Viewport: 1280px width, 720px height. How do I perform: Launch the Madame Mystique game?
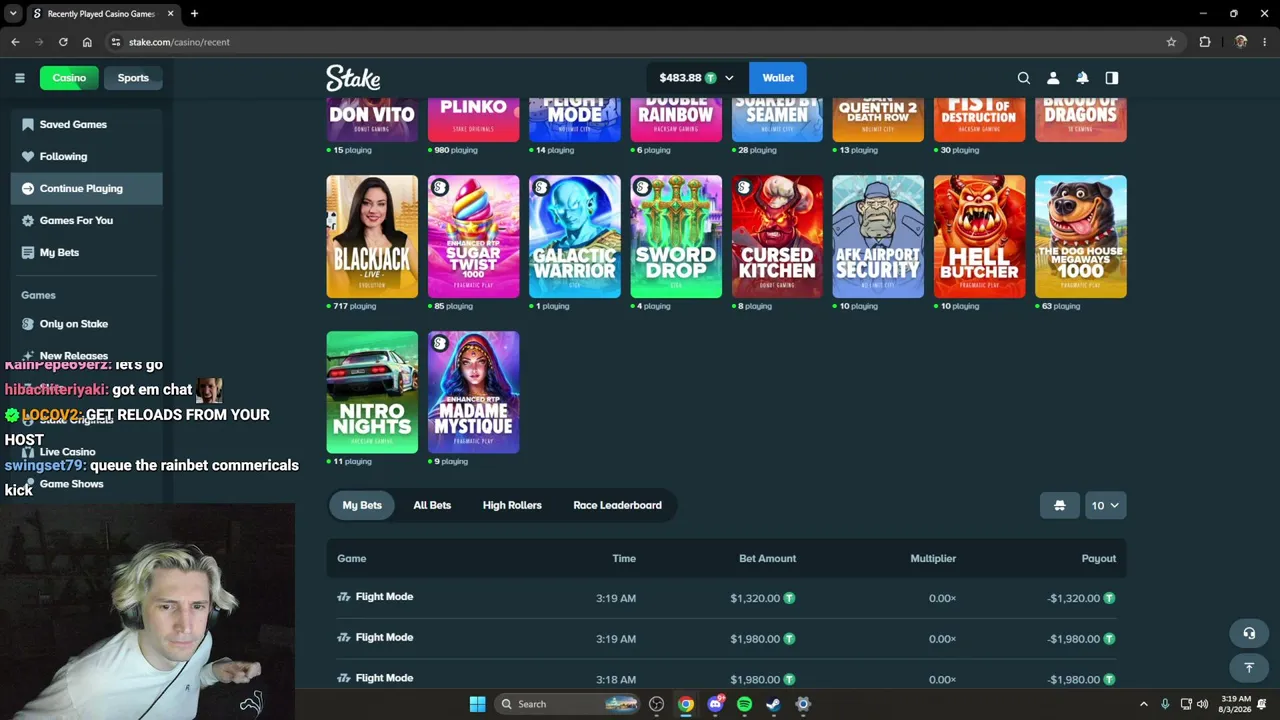coord(473,392)
